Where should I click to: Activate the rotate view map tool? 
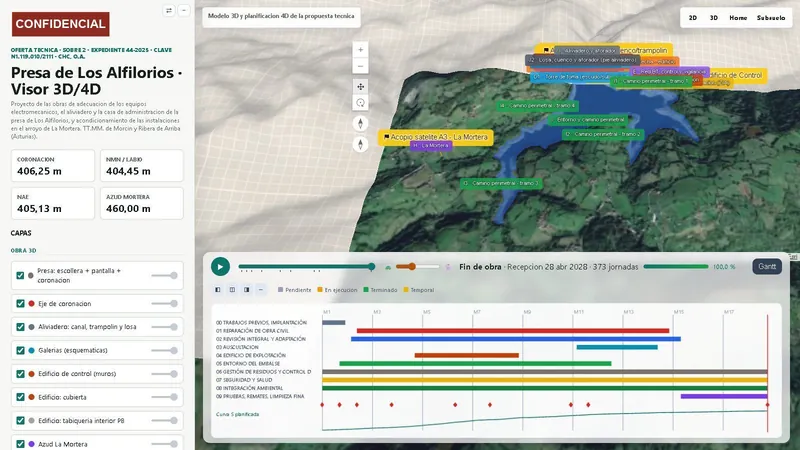pyautogui.click(x=360, y=103)
